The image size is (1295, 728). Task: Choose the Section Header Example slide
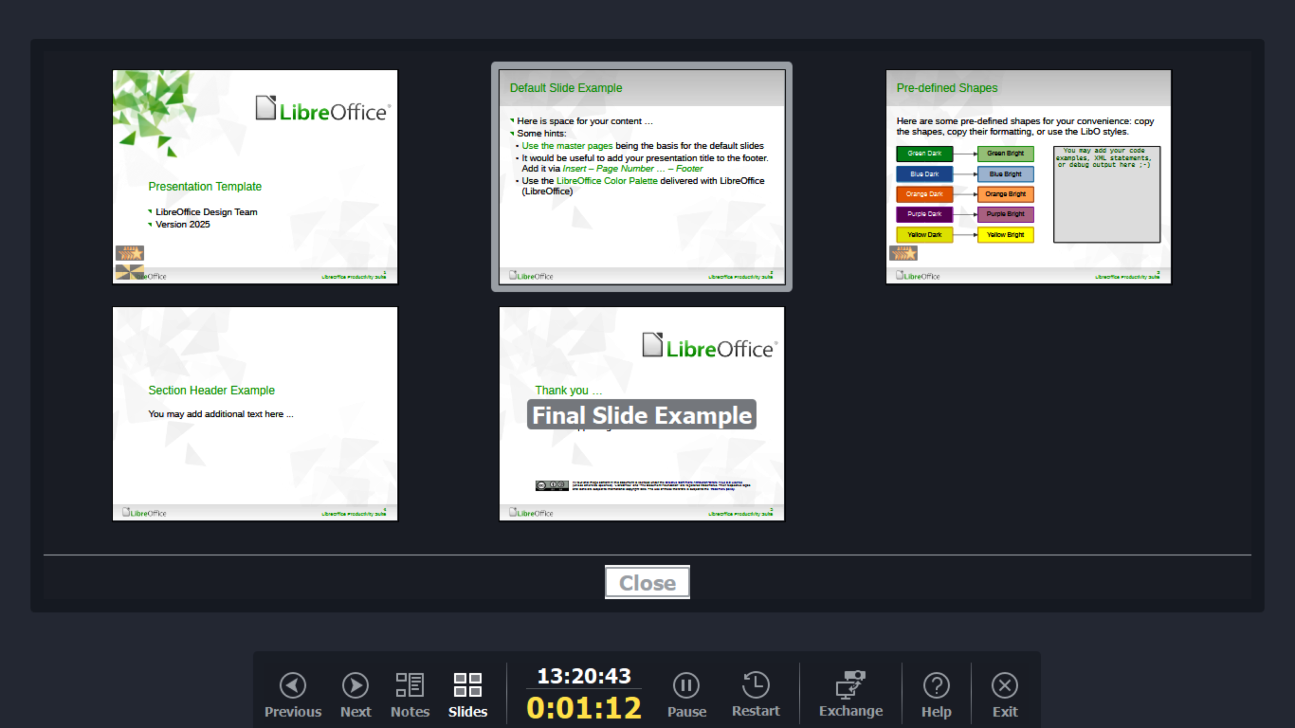point(255,413)
